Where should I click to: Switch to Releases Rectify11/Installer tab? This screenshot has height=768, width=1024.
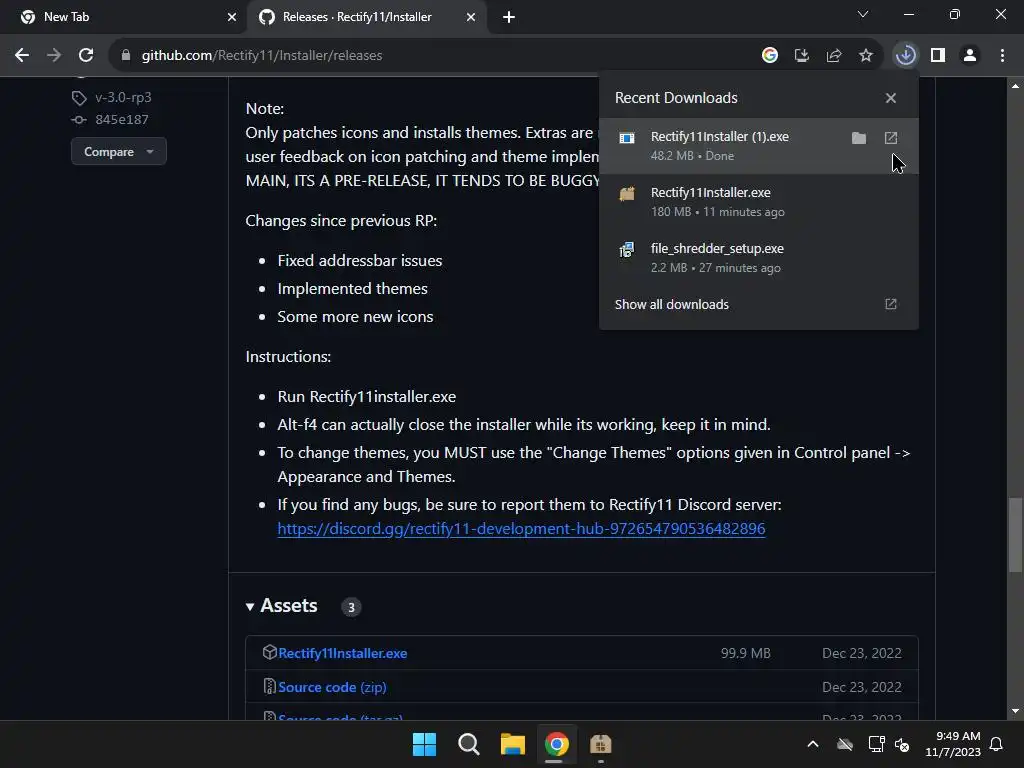(366, 17)
